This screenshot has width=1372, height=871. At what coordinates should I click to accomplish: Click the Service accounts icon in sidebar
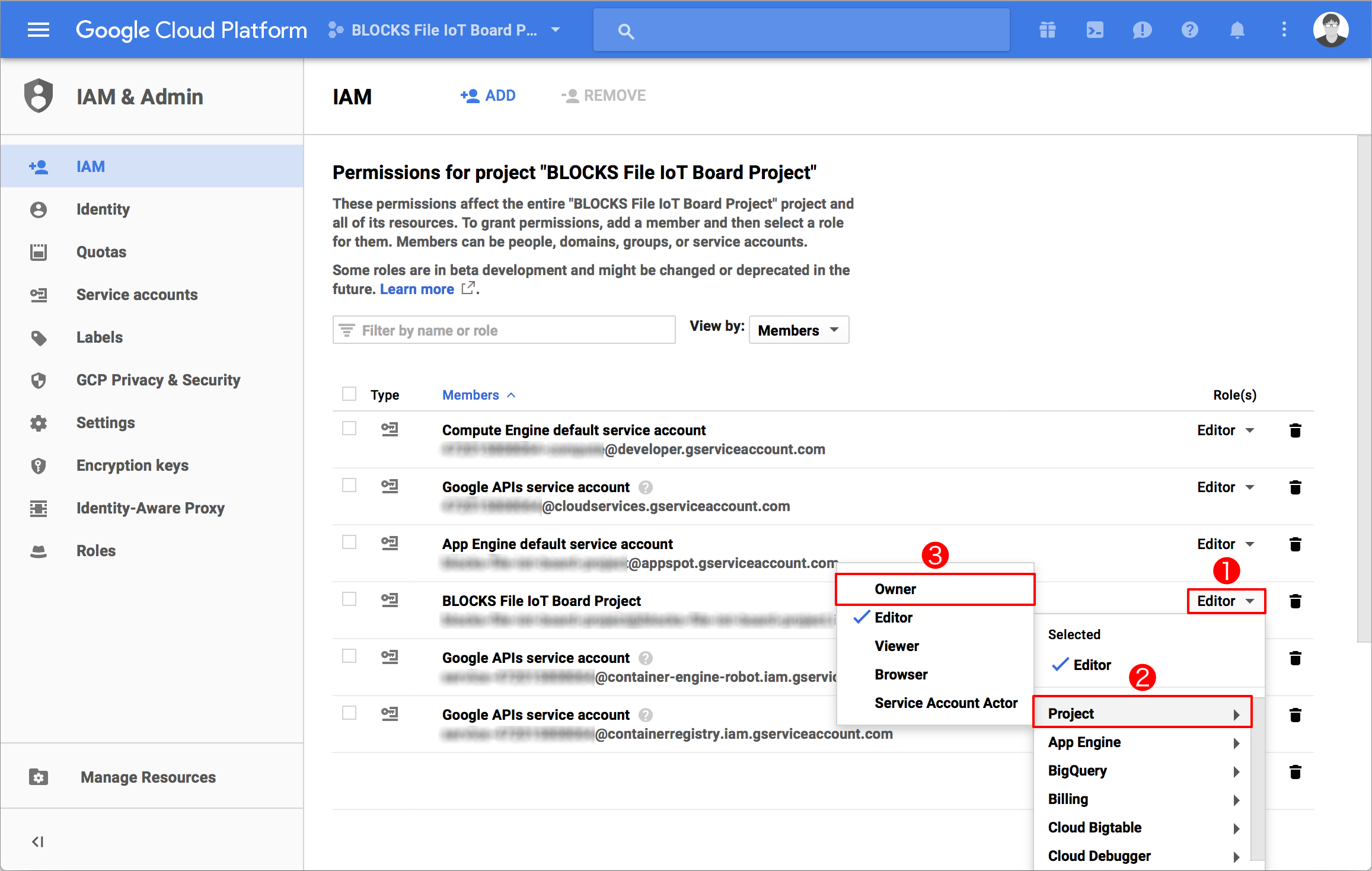(x=40, y=294)
